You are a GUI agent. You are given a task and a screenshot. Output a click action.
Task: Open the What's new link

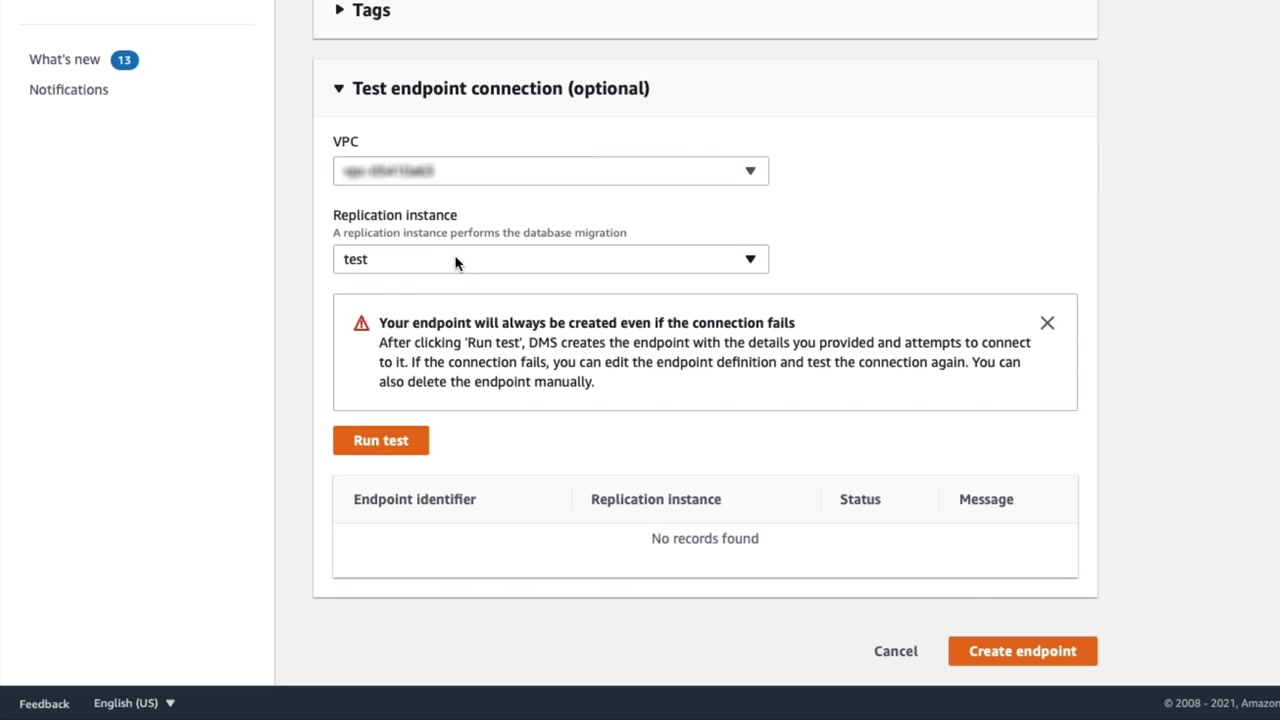pos(65,60)
